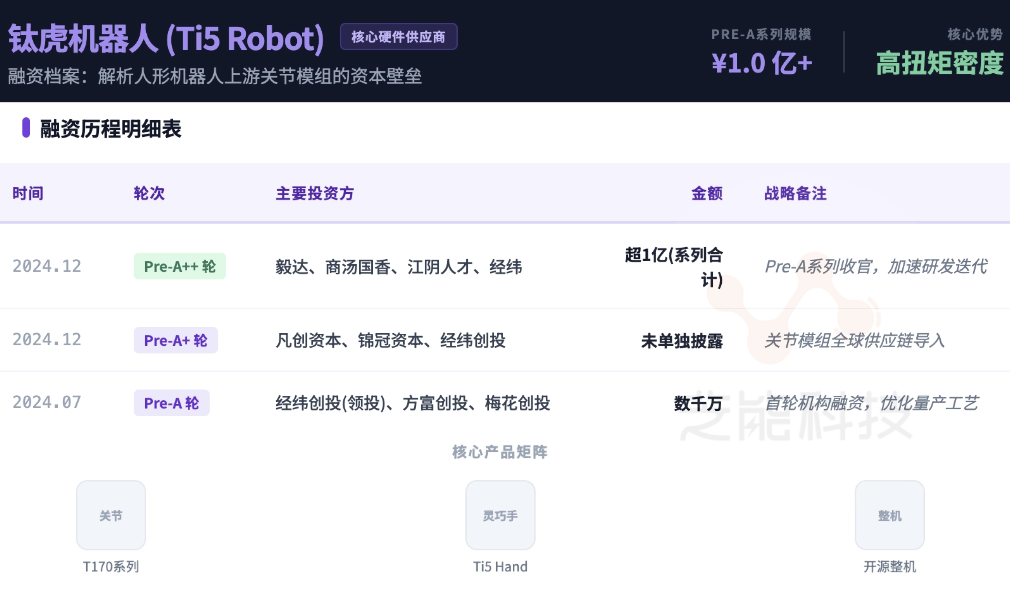Select the 核心硬件供应商 badge

399,37
